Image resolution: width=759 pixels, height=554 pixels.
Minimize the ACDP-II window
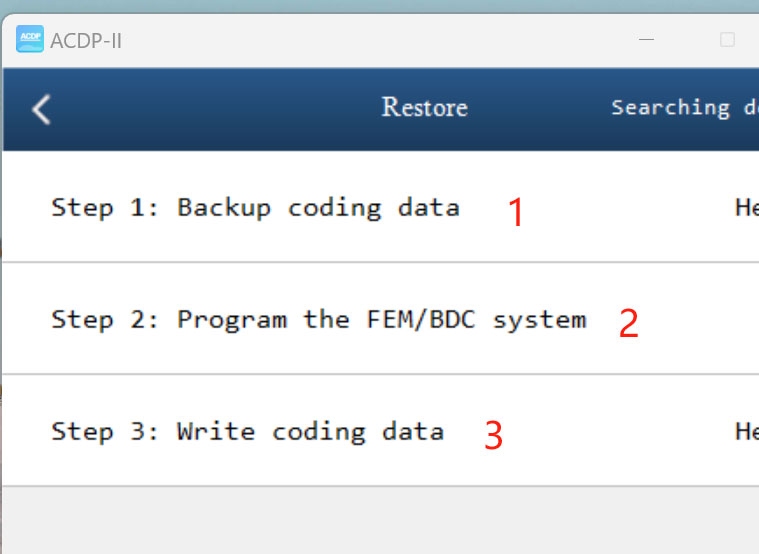point(648,40)
